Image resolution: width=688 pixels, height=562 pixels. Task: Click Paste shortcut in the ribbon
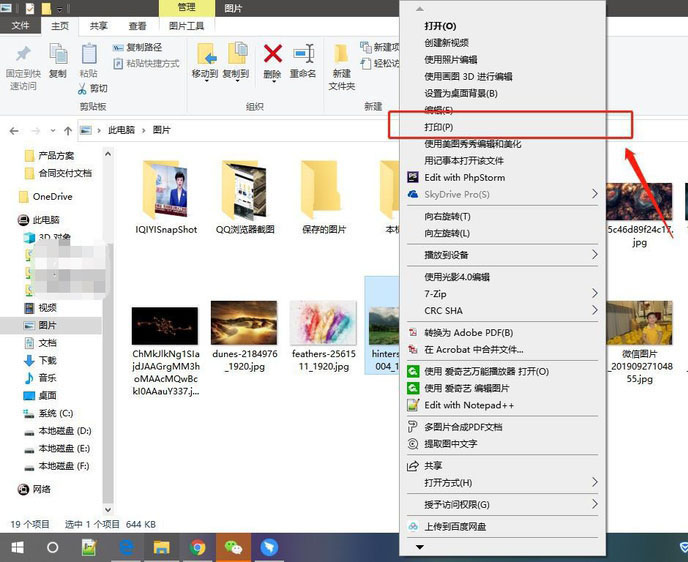pos(146,64)
